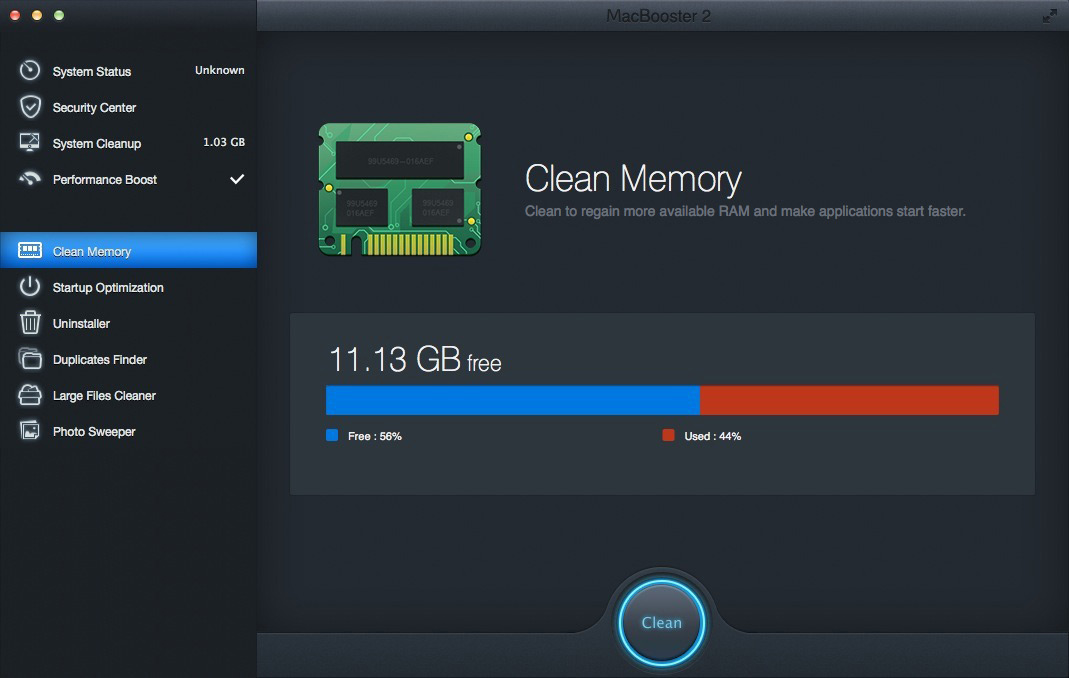Image resolution: width=1069 pixels, height=678 pixels.
Task: Click the 1.03 GB System Cleanup size
Action: (223, 142)
